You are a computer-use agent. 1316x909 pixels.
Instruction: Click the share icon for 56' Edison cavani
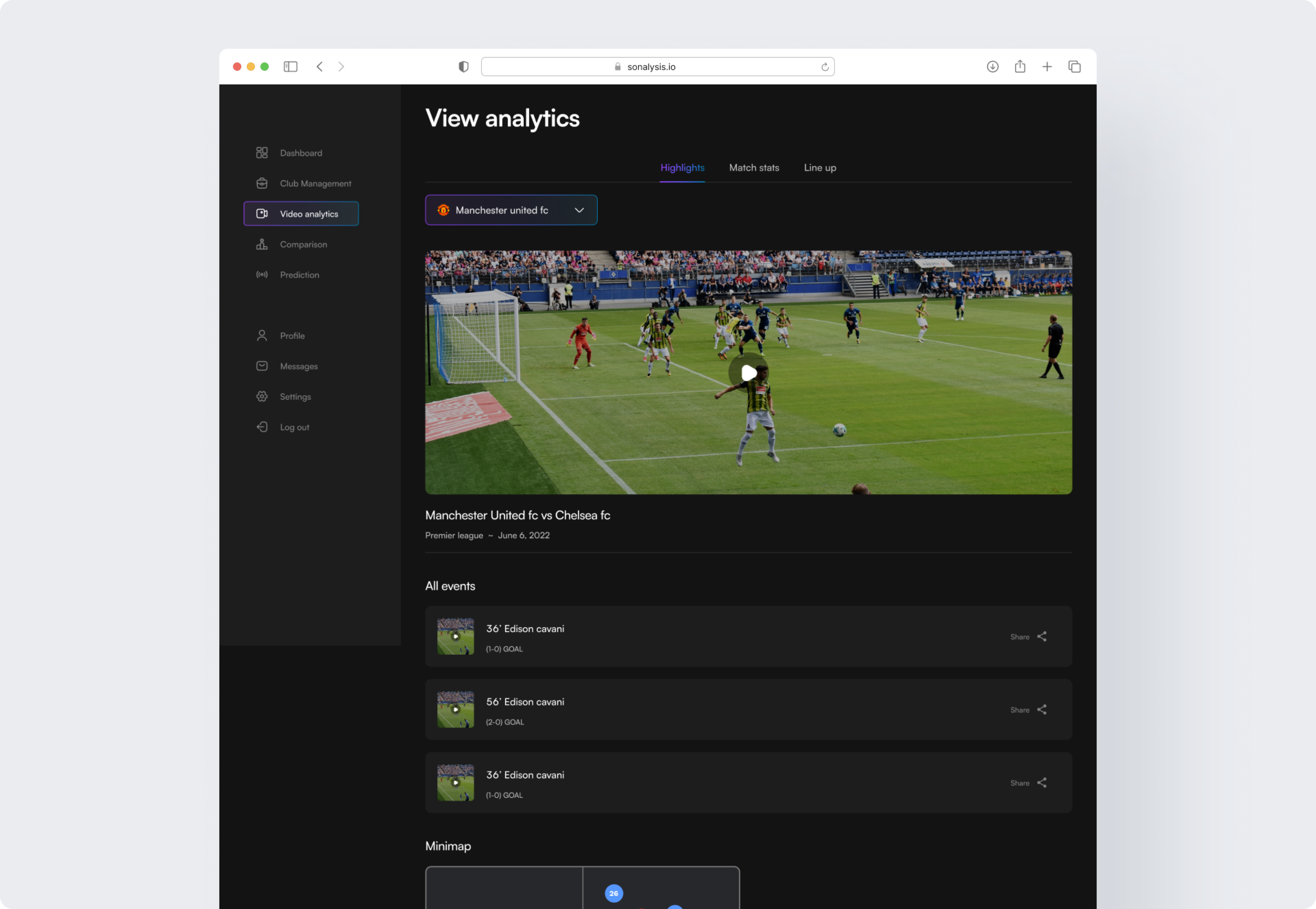(x=1042, y=710)
